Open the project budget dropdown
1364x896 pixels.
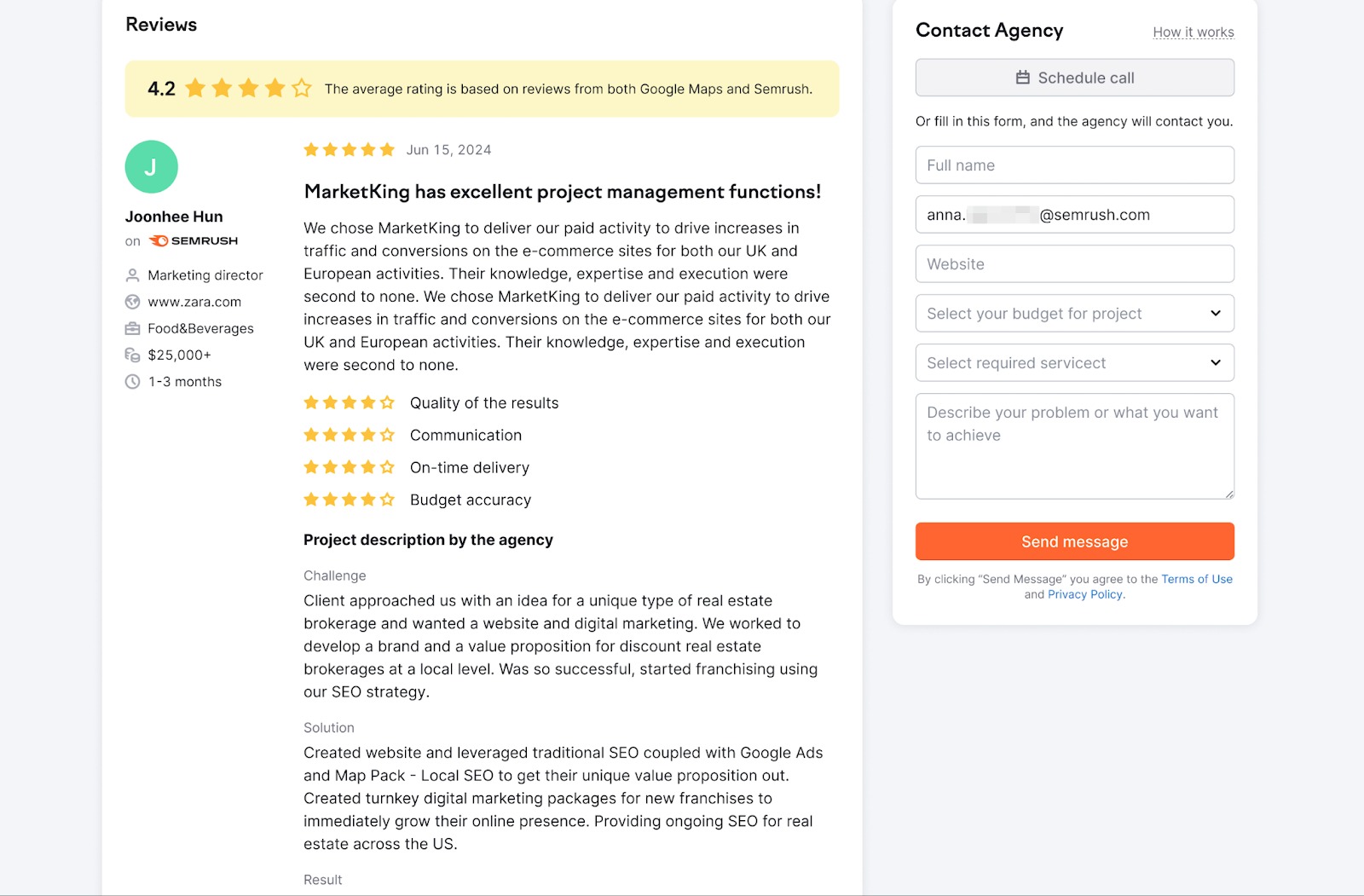pyautogui.click(x=1073, y=313)
